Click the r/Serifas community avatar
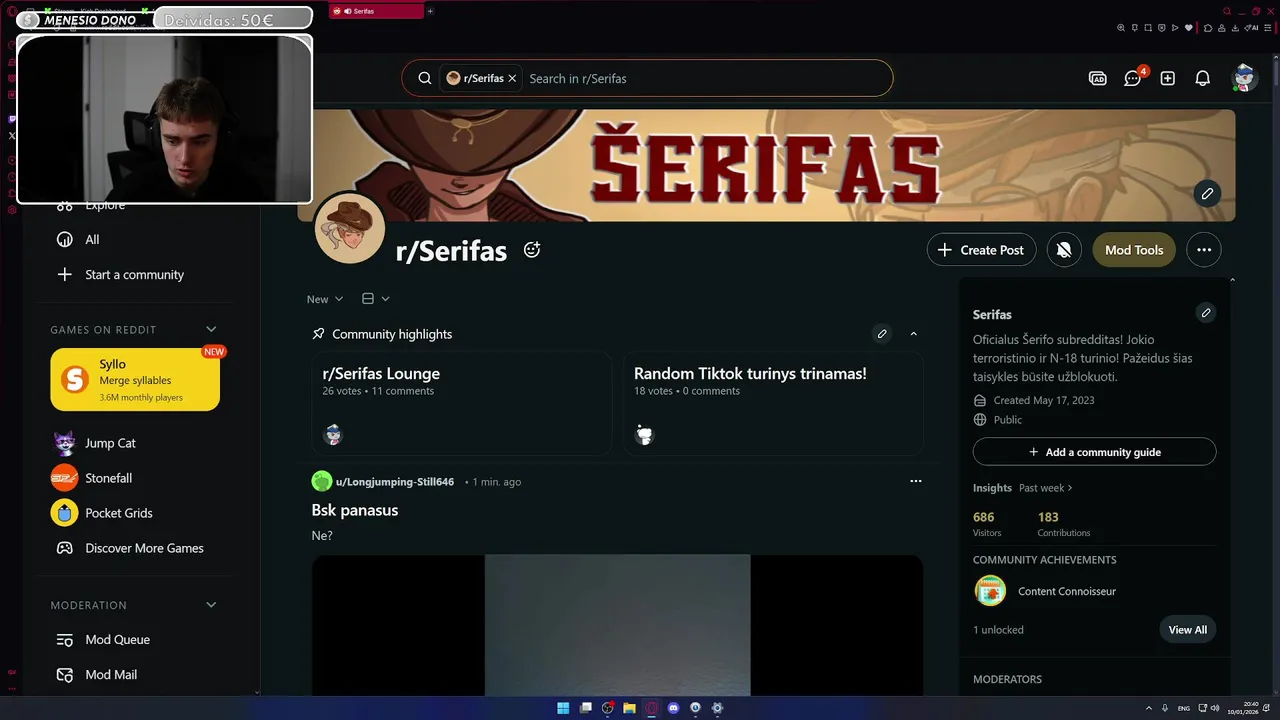The height and width of the screenshot is (720, 1280). 350,228
